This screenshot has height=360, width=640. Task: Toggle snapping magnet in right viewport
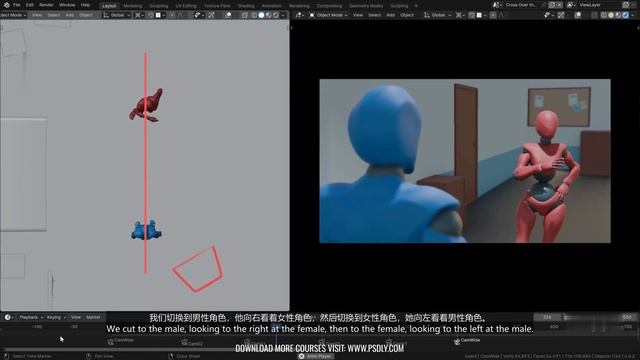471,15
